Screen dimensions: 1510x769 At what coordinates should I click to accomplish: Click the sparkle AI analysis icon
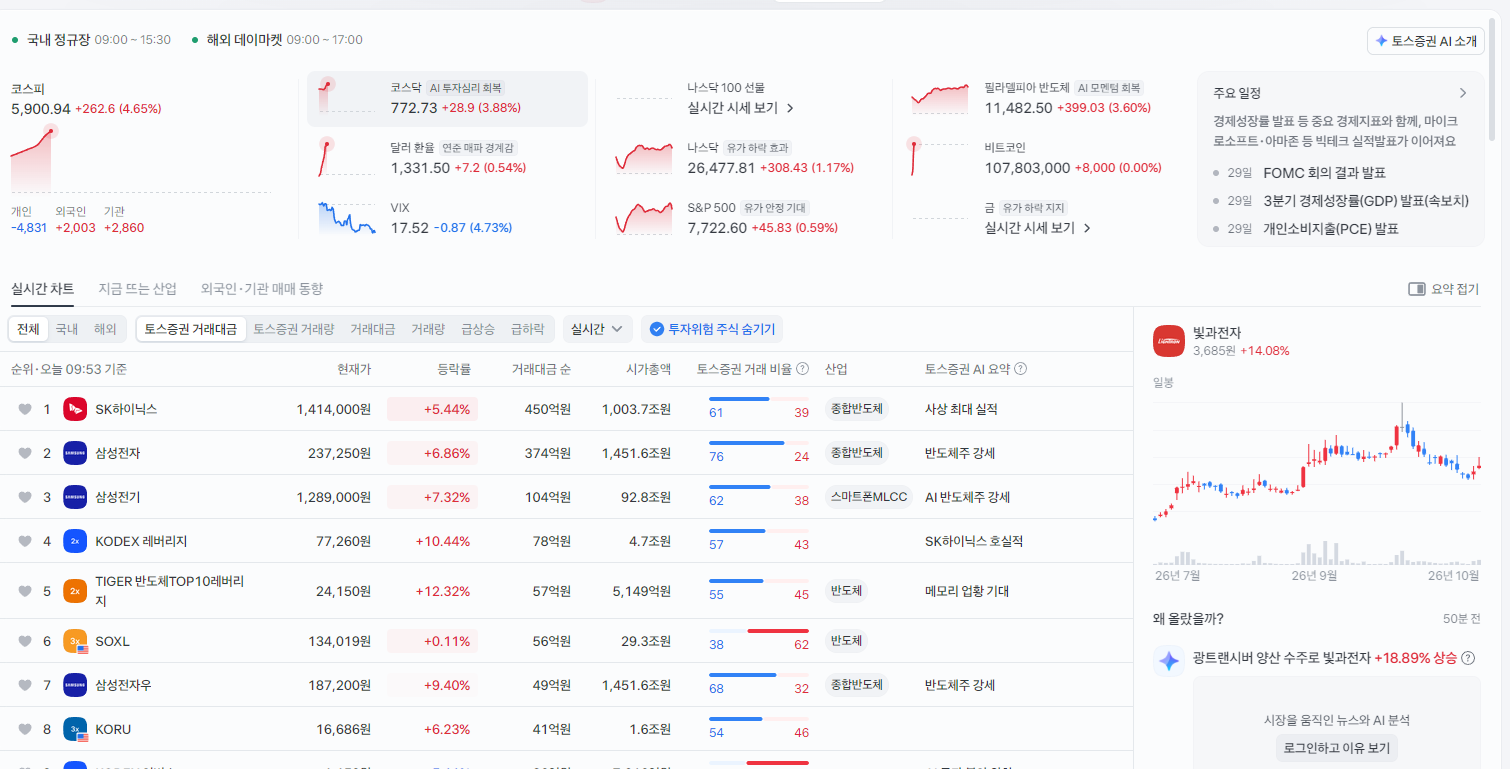[x=1168, y=660]
